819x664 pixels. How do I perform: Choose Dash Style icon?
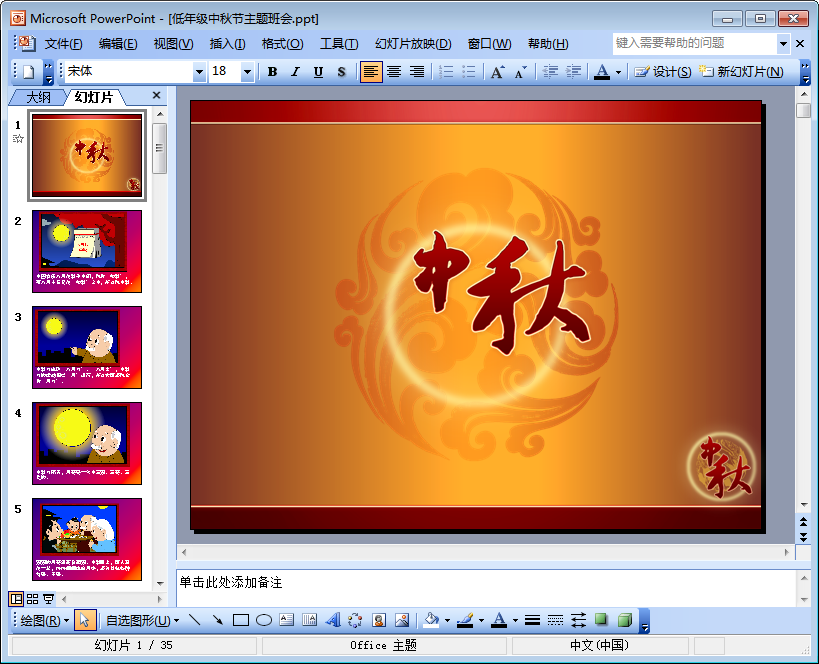tap(555, 620)
